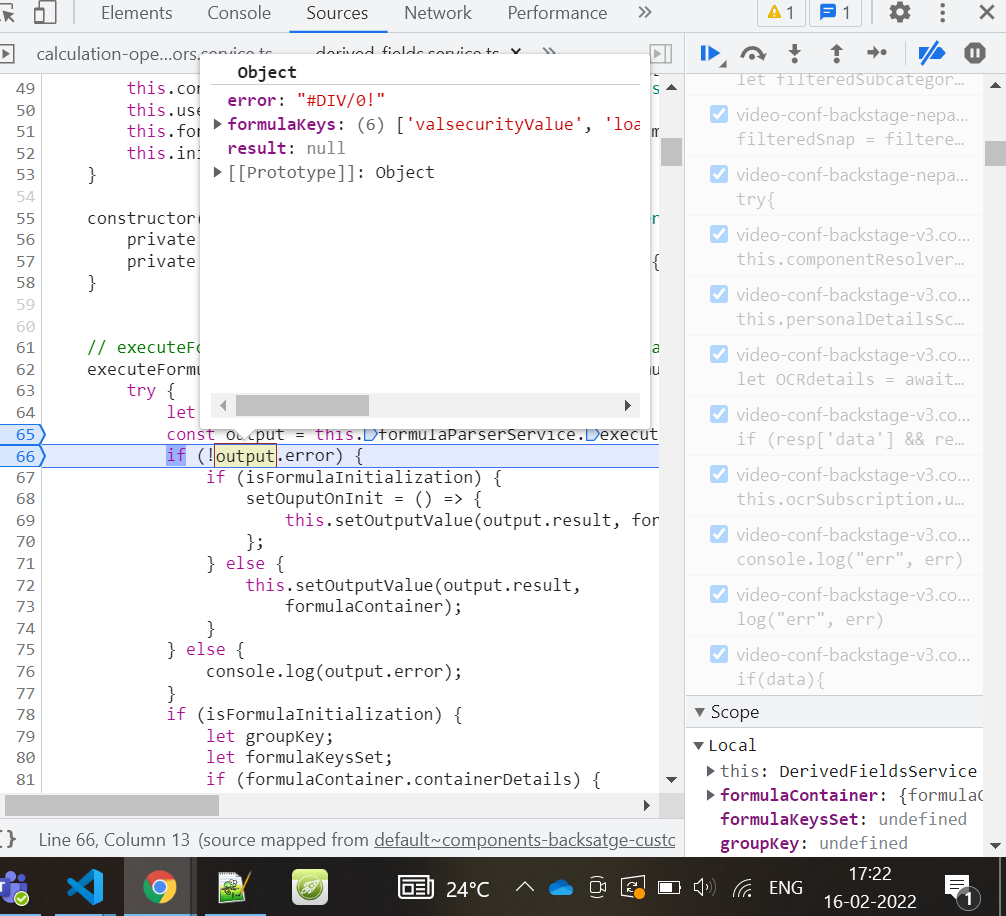Open the volume control in tray

click(704, 888)
